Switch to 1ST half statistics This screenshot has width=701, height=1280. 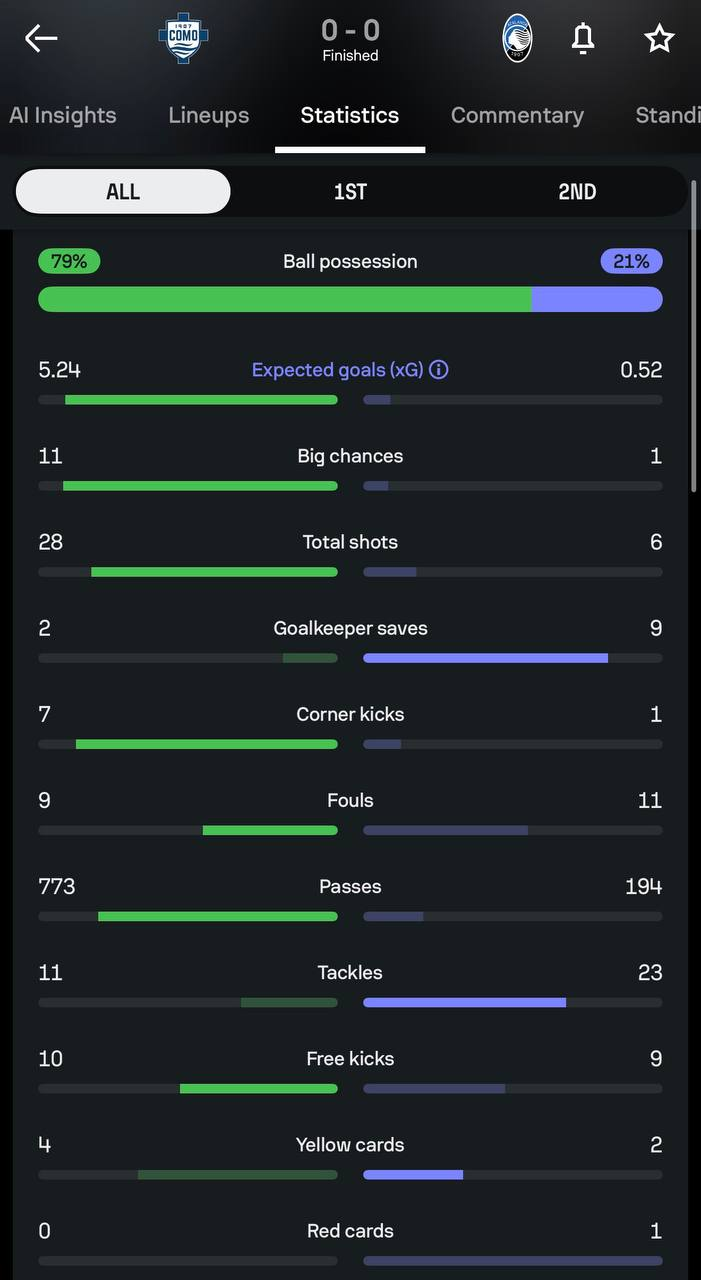[350, 192]
